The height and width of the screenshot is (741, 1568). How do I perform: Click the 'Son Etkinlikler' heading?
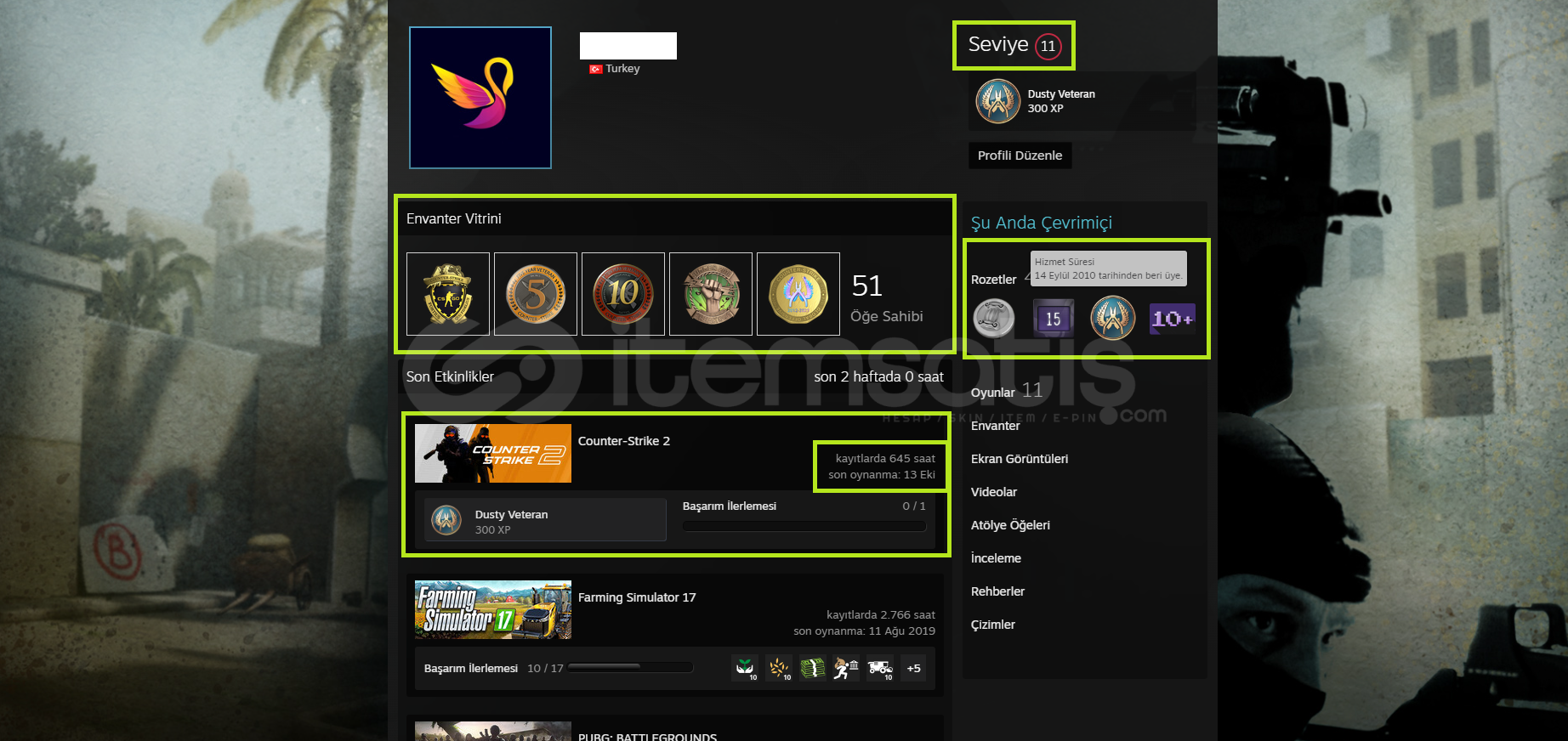450,376
